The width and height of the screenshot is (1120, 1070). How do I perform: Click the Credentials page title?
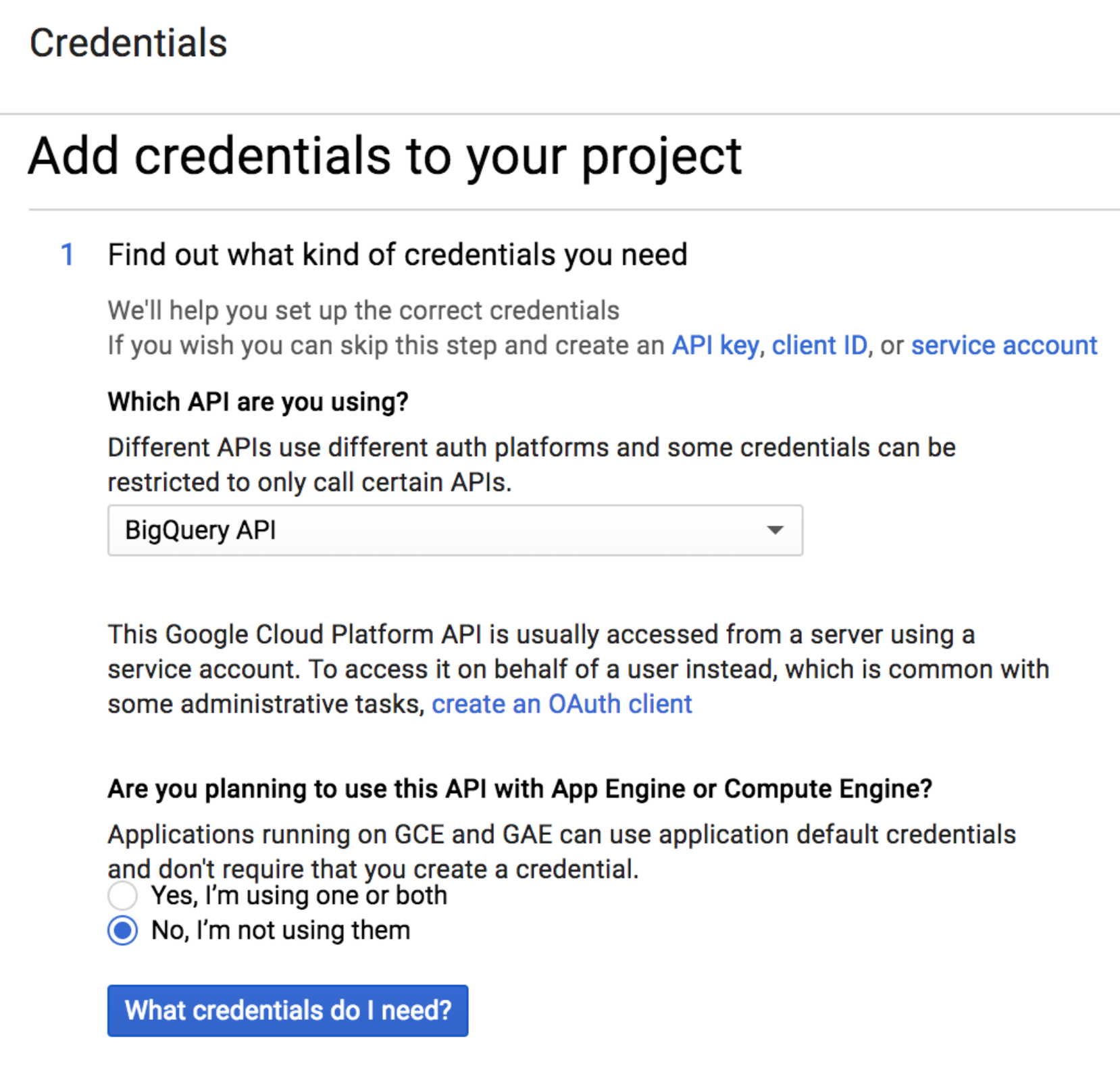click(128, 43)
